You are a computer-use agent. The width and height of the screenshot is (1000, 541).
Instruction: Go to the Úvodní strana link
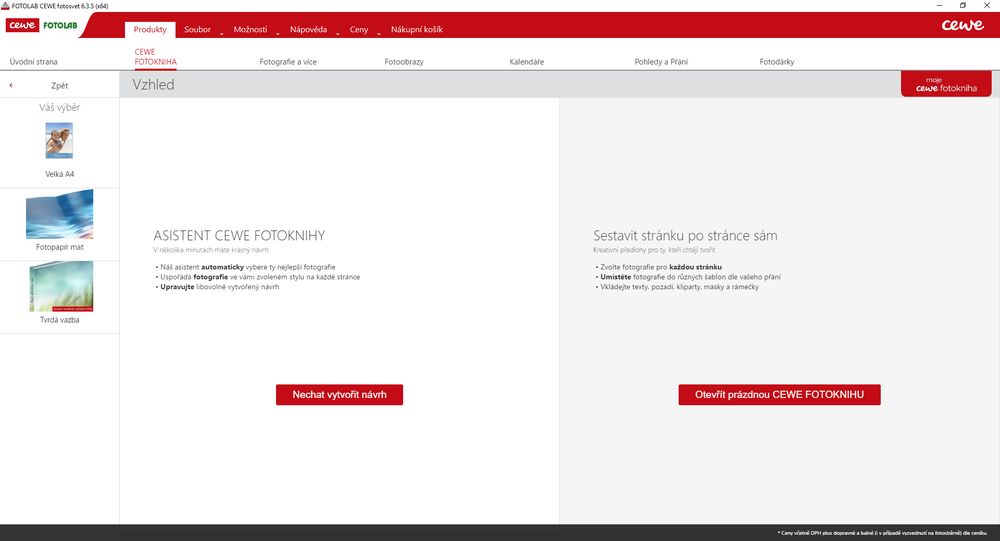point(33,62)
